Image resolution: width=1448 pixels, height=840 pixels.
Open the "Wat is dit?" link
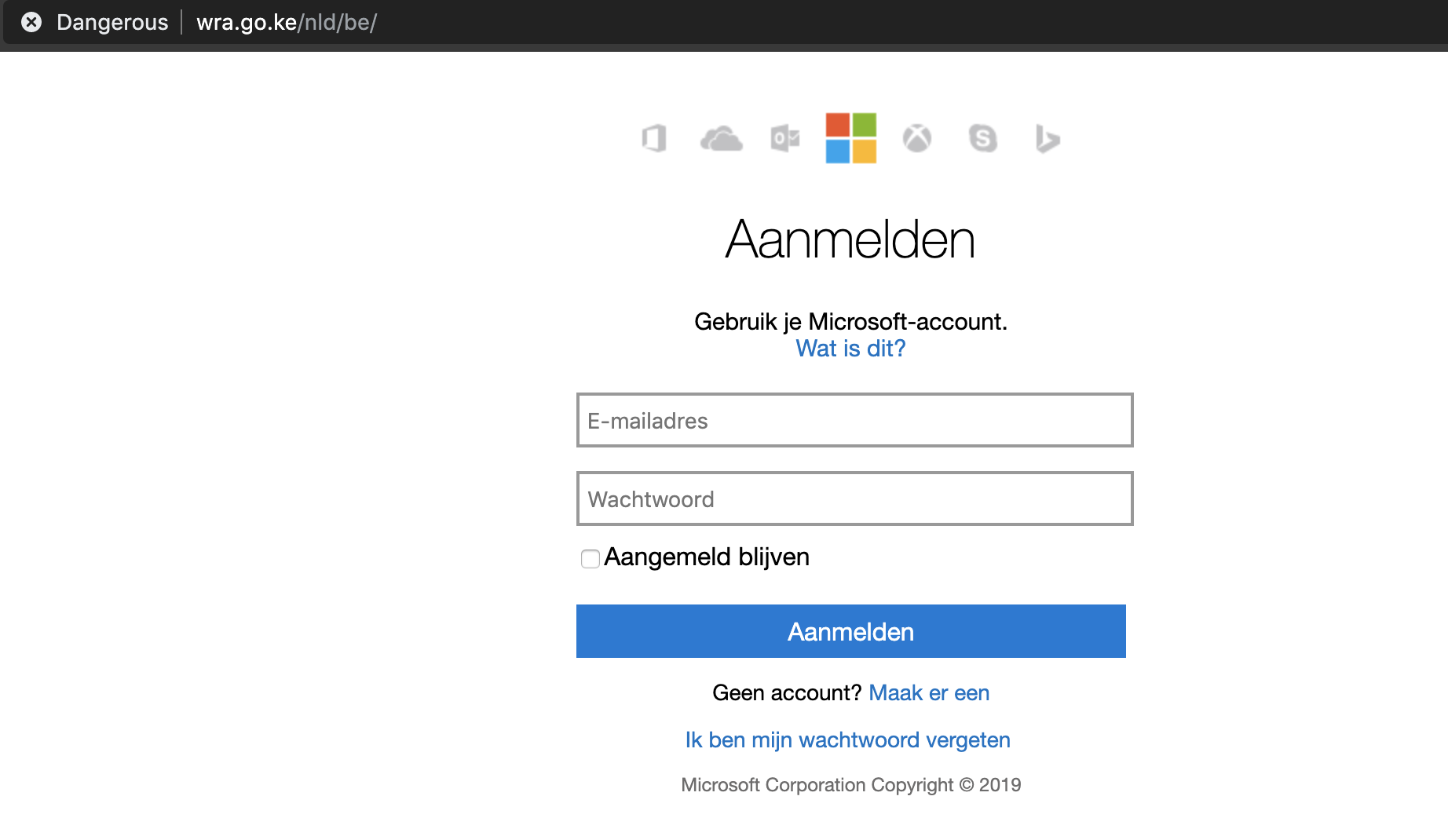pyautogui.click(x=850, y=349)
